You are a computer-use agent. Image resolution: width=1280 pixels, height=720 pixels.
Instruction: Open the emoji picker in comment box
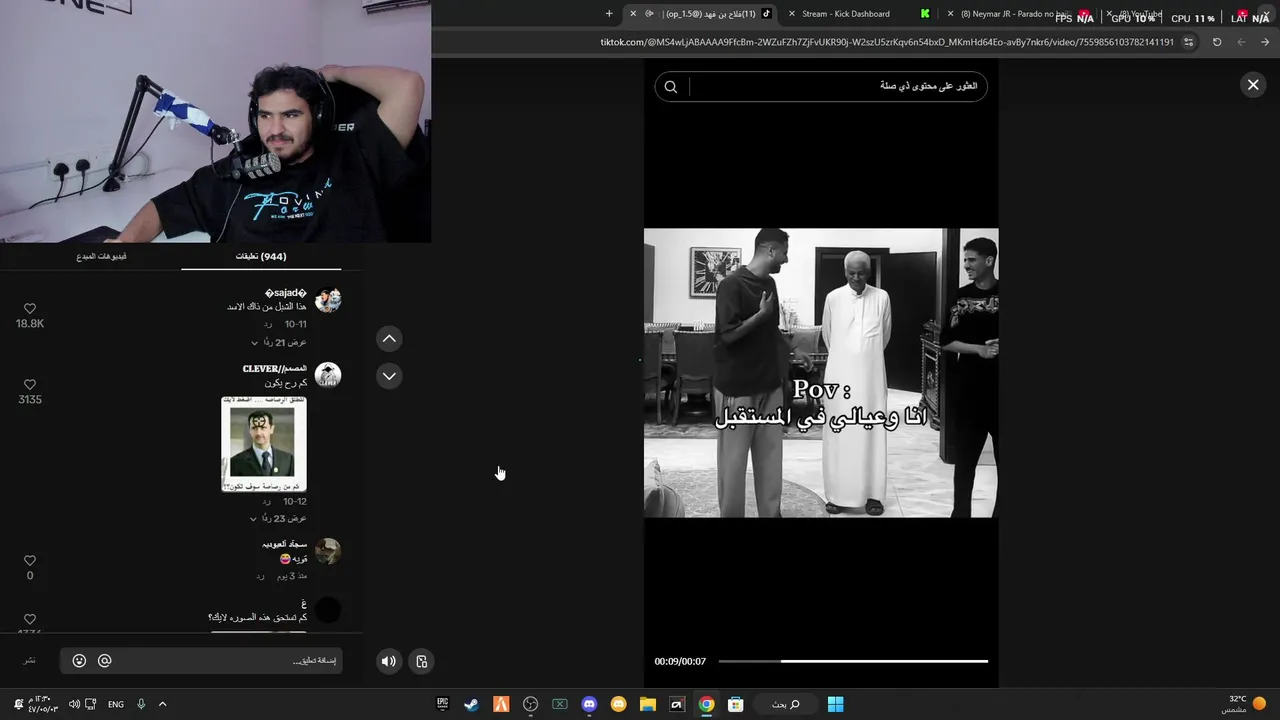[x=79, y=661]
